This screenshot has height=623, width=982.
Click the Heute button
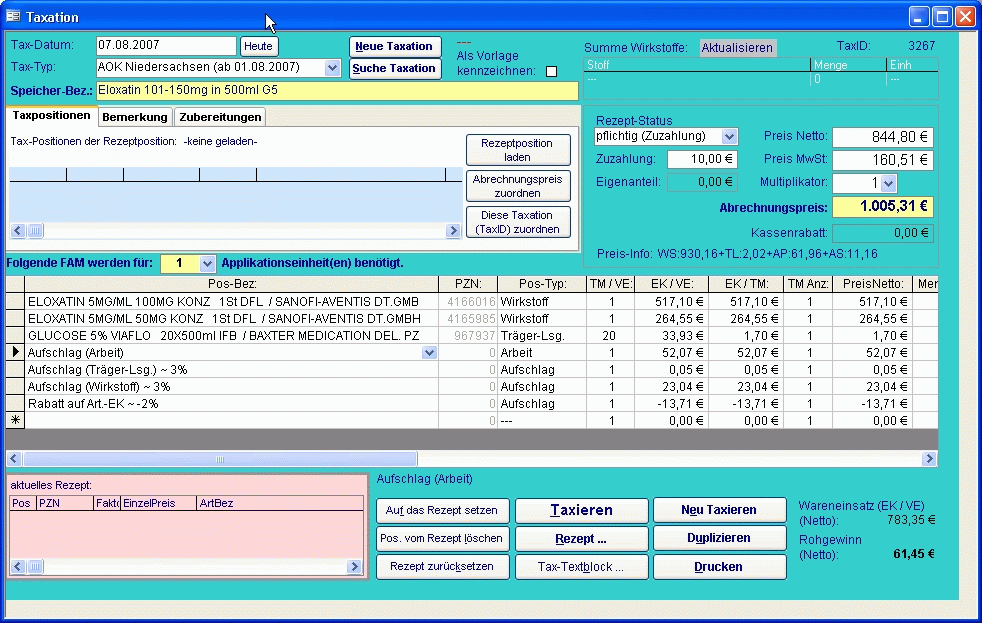pyautogui.click(x=258, y=46)
